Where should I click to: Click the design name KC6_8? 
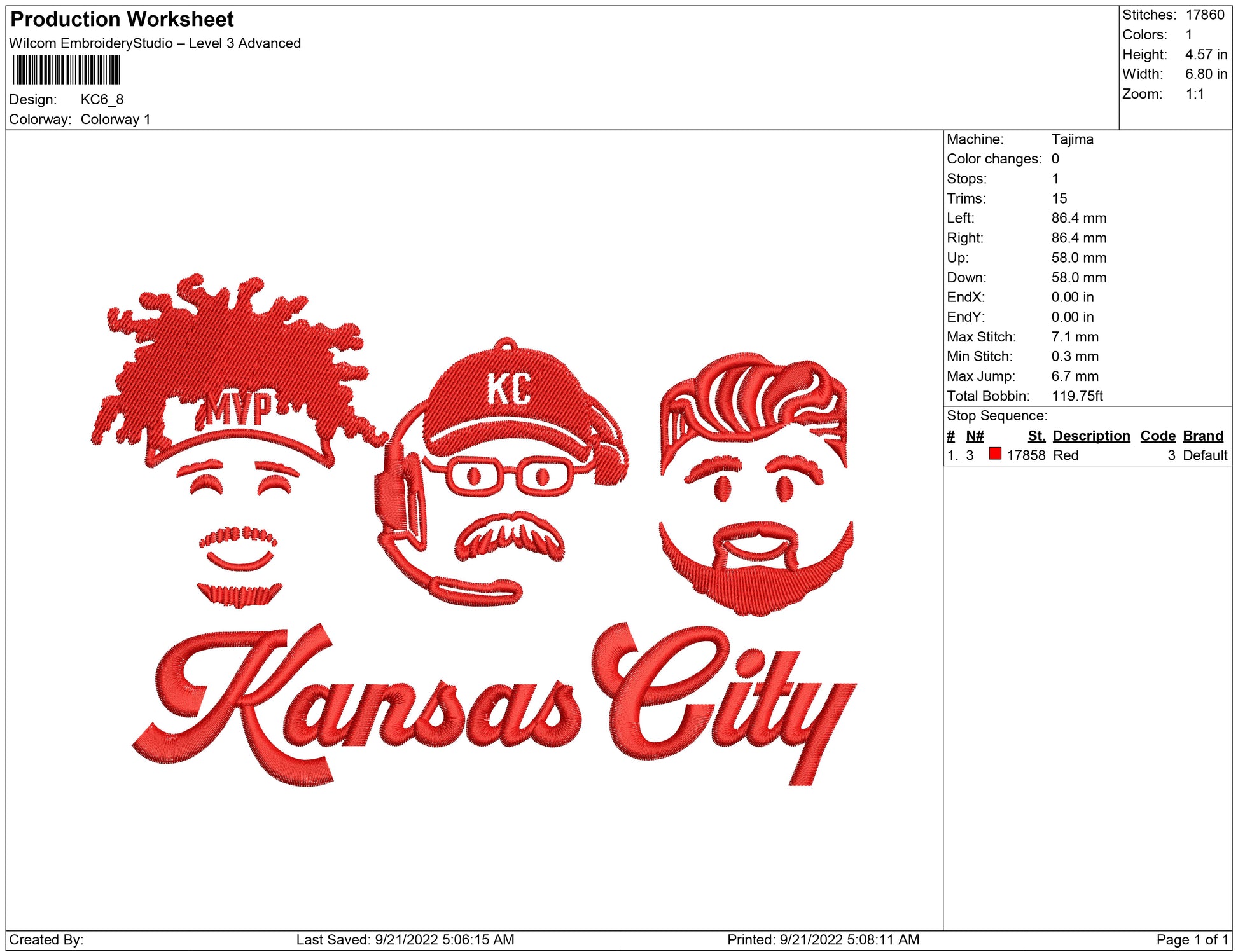point(102,100)
